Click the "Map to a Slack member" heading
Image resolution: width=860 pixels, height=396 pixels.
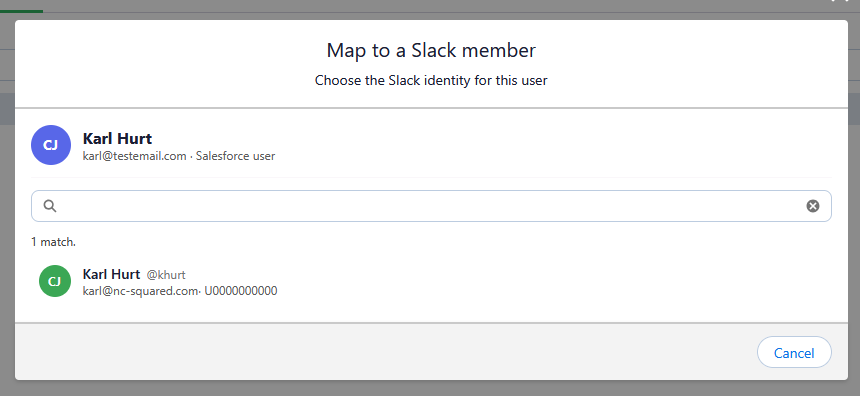click(431, 50)
